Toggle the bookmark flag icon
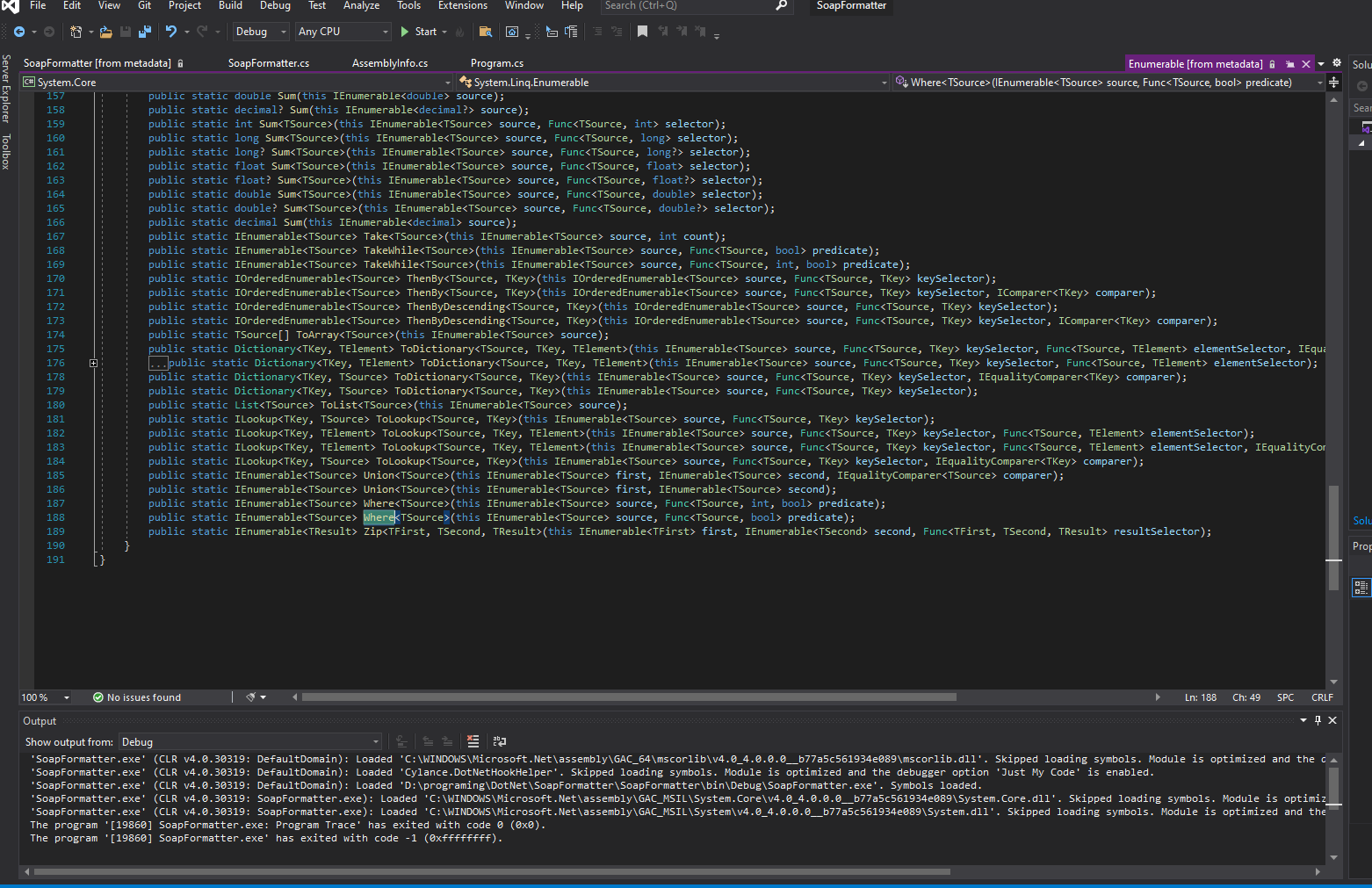Viewport: 1372px width, 888px height. pos(642,32)
